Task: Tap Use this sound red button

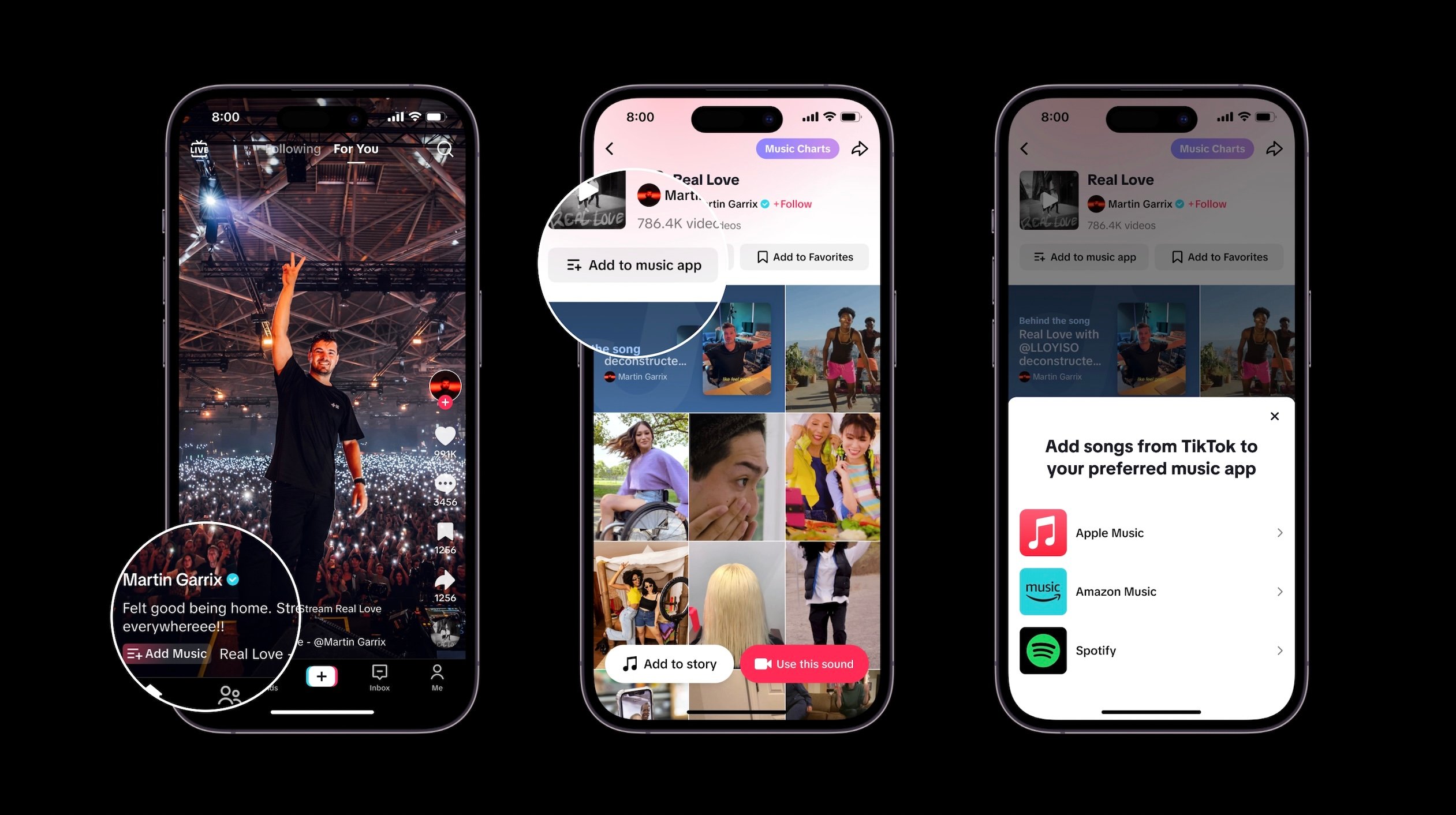Action: coord(807,663)
